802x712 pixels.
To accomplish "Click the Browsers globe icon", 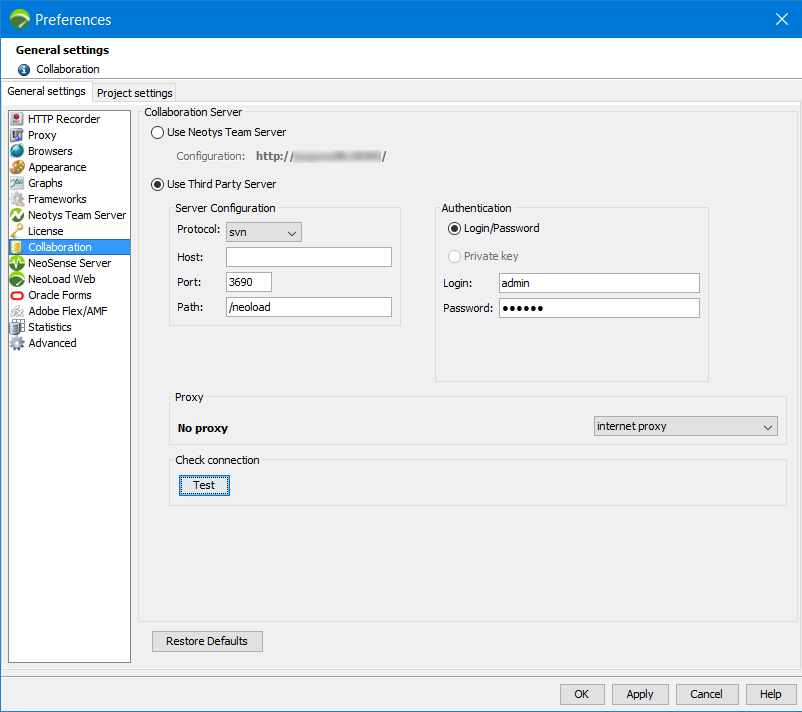I will (x=17, y=151).
